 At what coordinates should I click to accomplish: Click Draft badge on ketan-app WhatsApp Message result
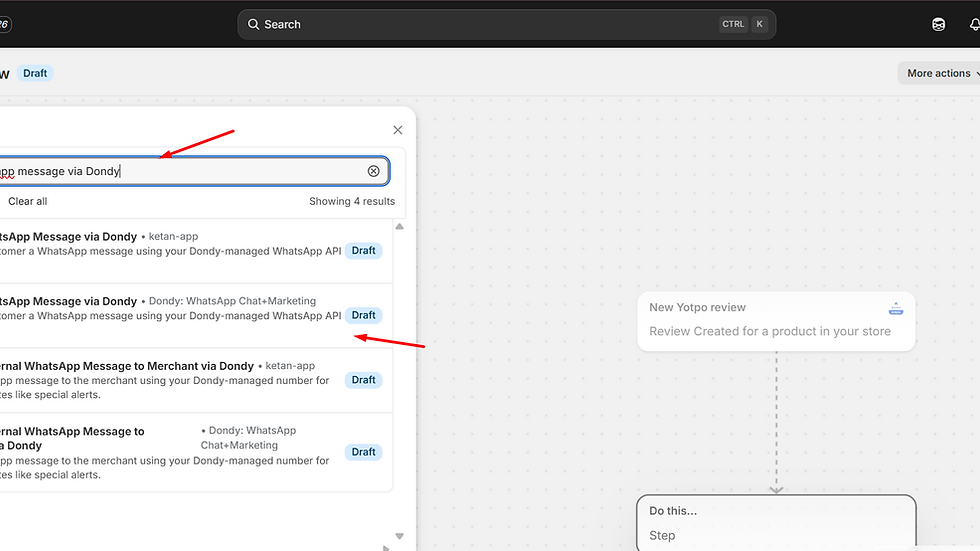363,251
